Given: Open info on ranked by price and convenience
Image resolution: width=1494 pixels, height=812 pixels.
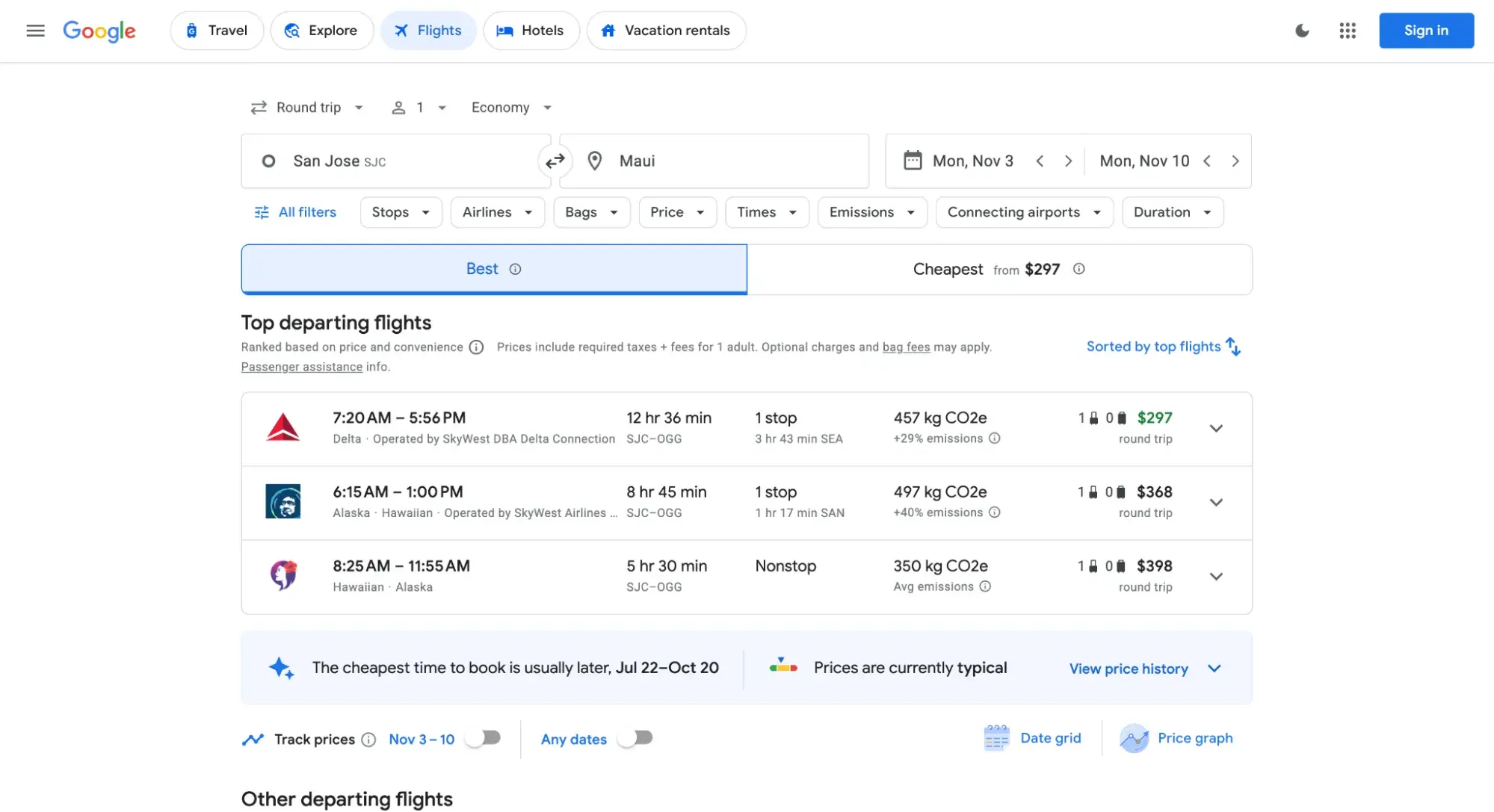Looking at the screenshot, I should pos(476,347).
